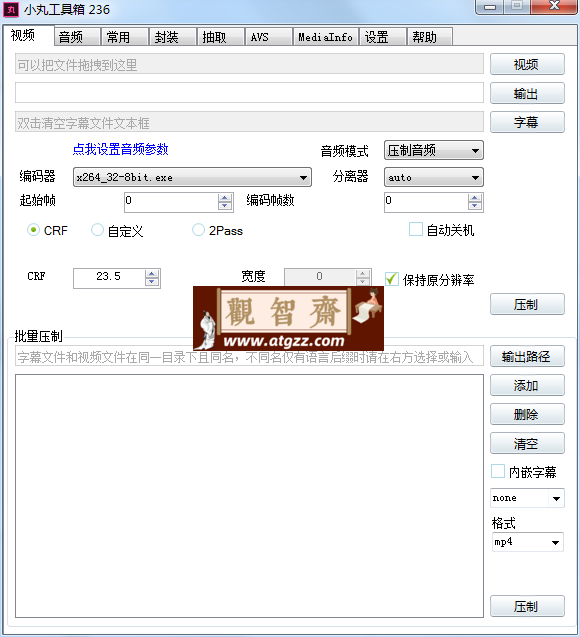Viewport: 580px width, 637px height.
Task: Click the batch file list box
Action: [249, 496]
